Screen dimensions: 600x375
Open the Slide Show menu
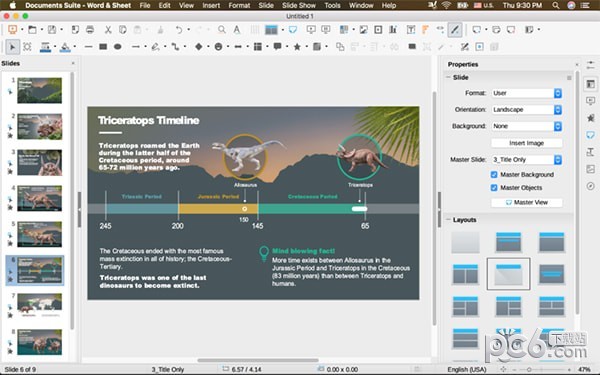click(x=299, y=5)
